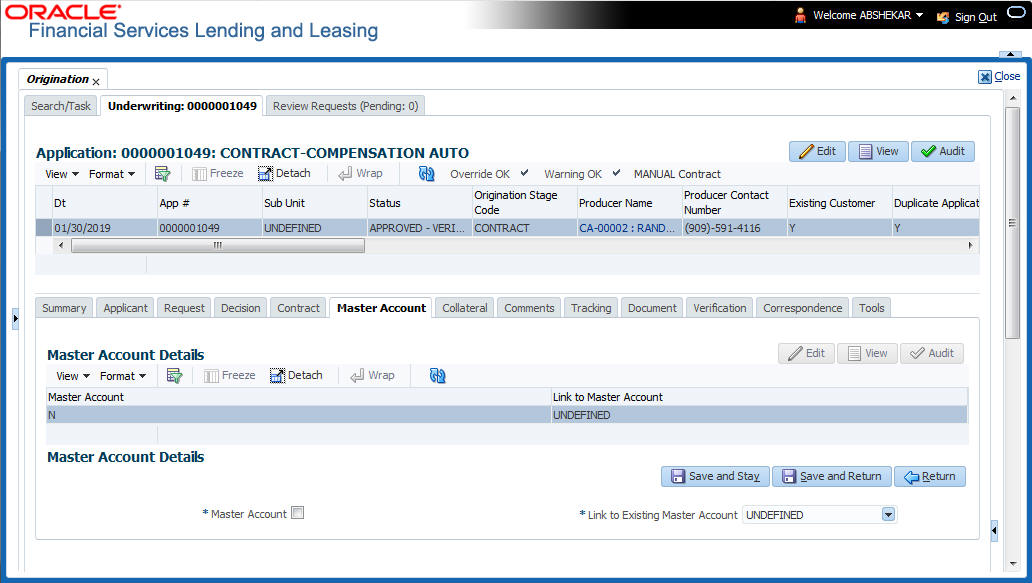Click the export icon in application toolbar
Viewport: 1032px width, 583px height.
tap(162, 174)
